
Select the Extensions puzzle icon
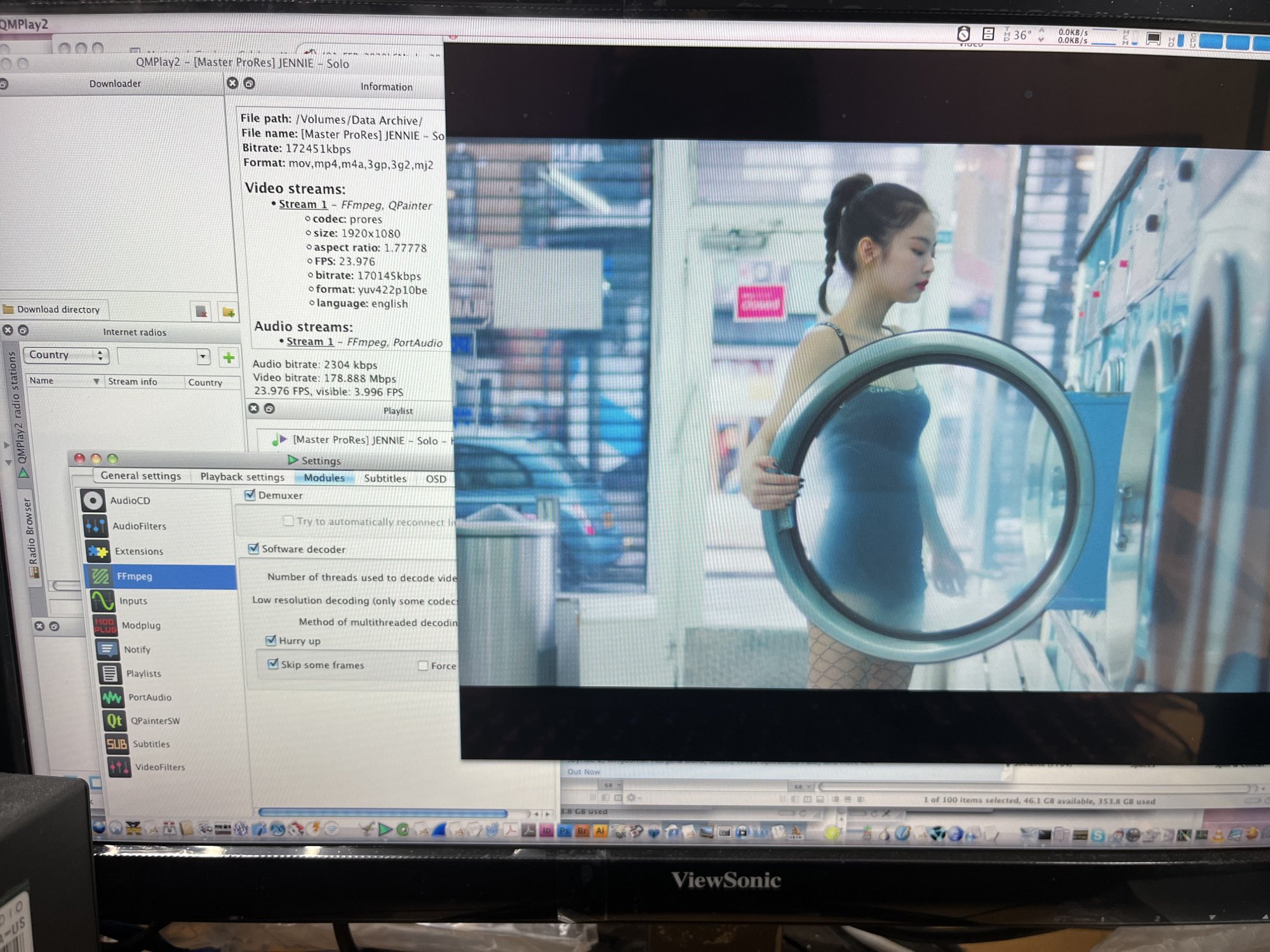pos(98,552)
